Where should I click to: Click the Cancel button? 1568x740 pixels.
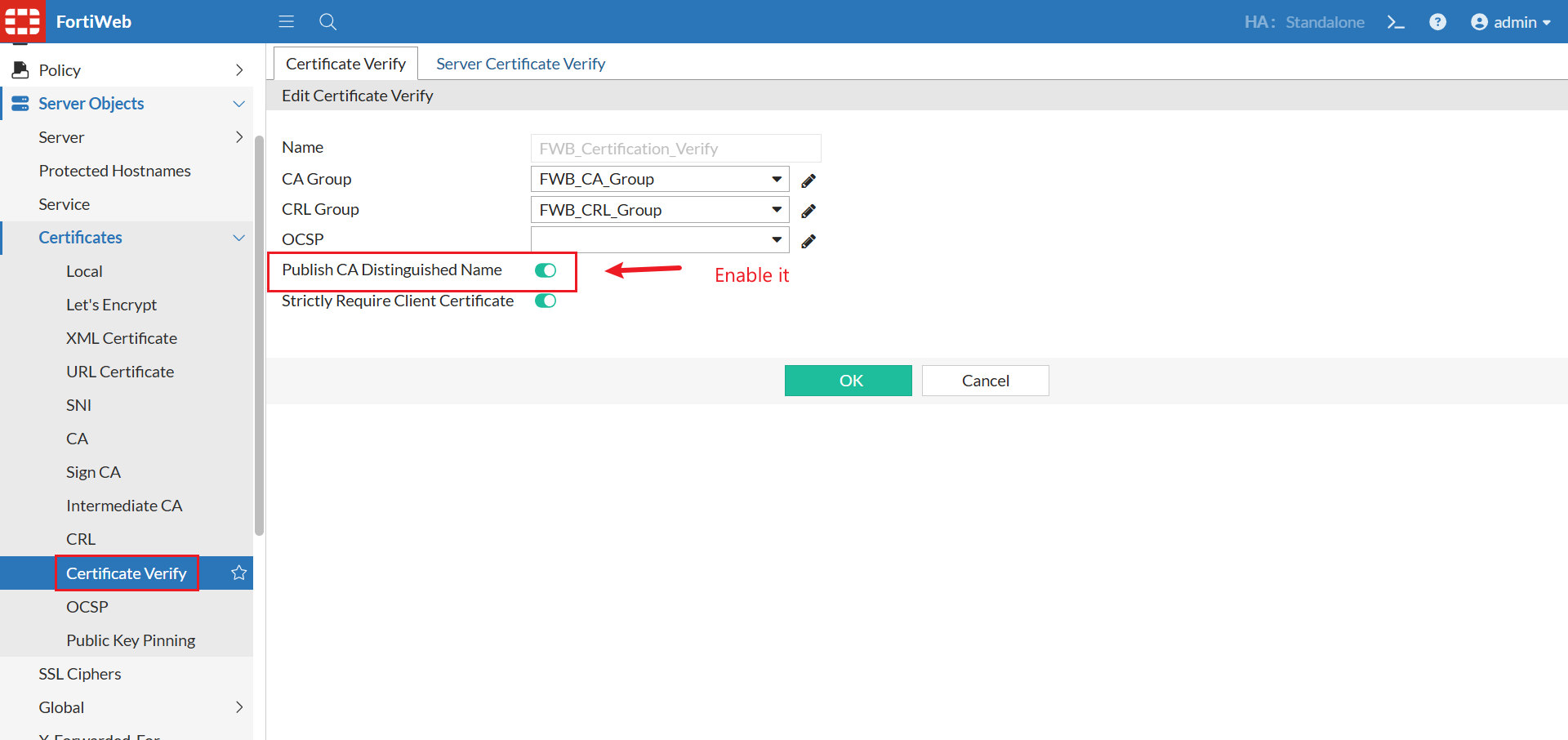pos(986,381)
